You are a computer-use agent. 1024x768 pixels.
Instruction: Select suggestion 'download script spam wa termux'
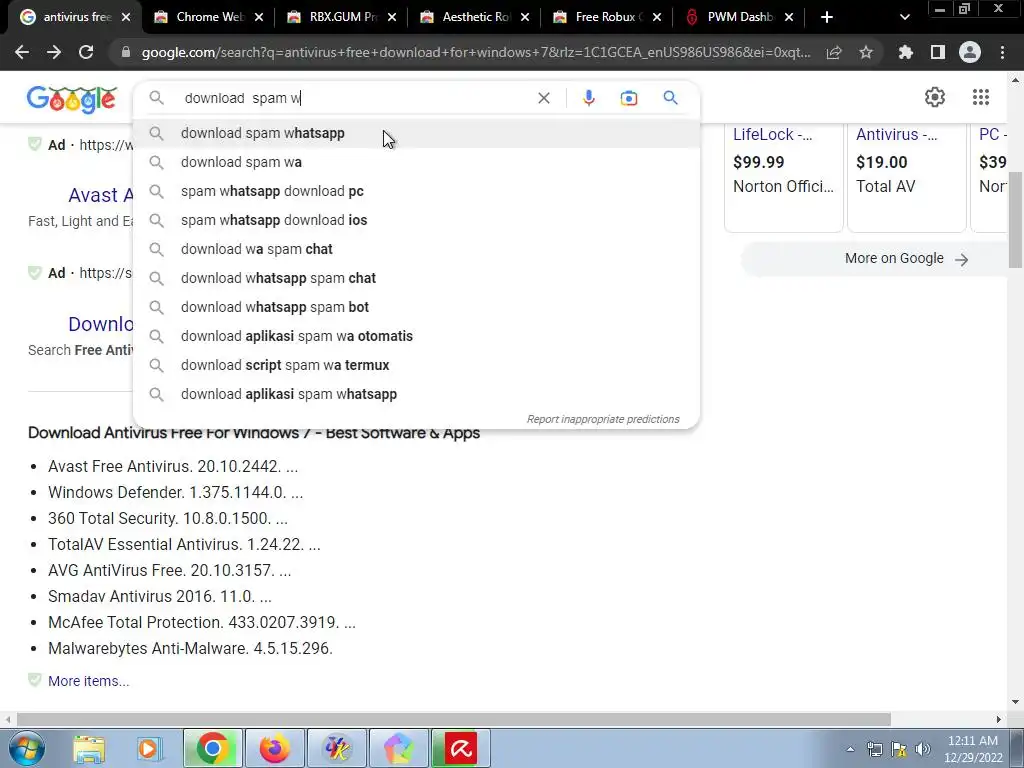click(x=416, y=365)
